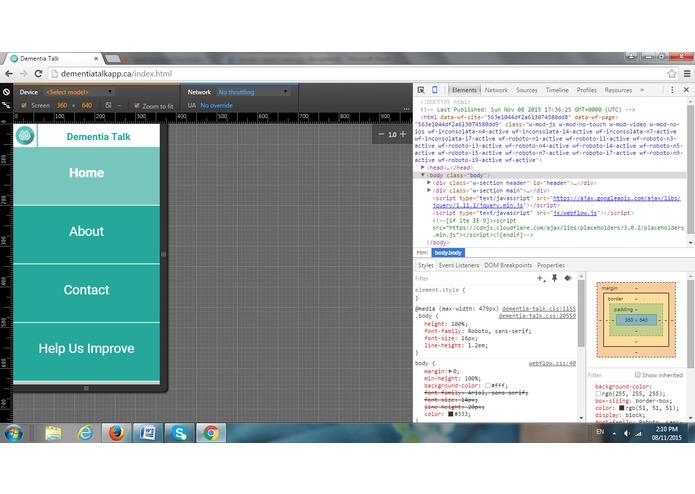Click the #fff background-color swatch
The width and height of the screenshot is (695, 494).
pyautogui.click(x=488, y=385)
